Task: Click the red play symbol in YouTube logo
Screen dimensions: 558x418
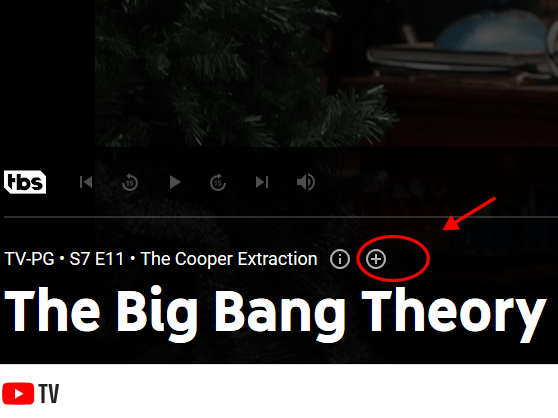Action: click(18, 393)
